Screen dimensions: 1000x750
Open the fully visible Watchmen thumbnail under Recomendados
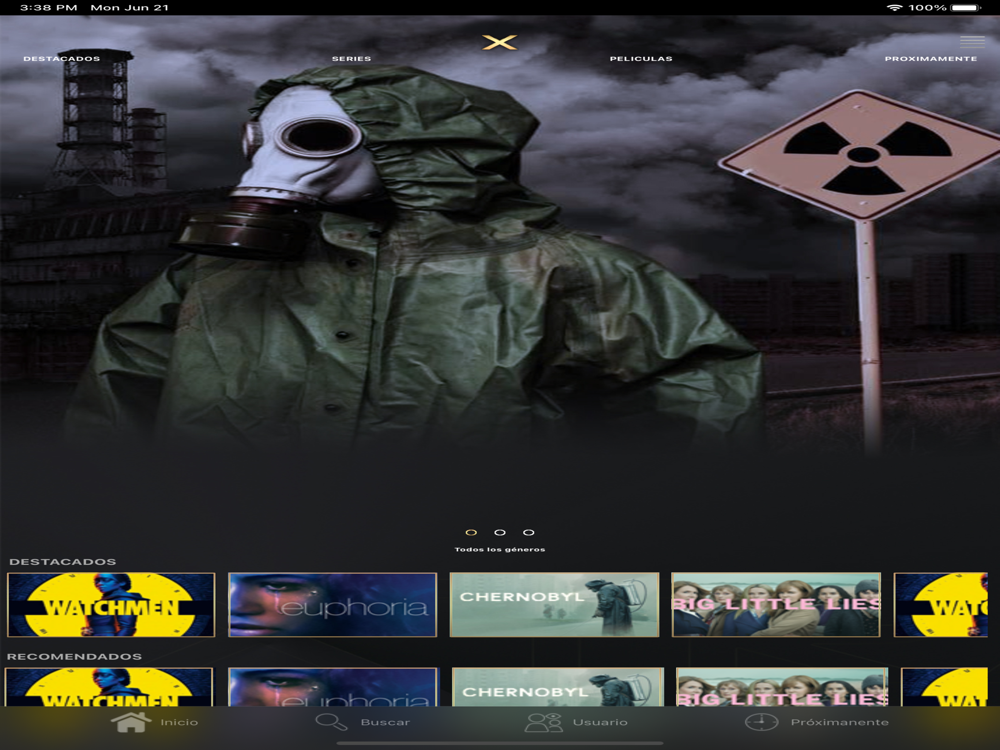[109, 687]
